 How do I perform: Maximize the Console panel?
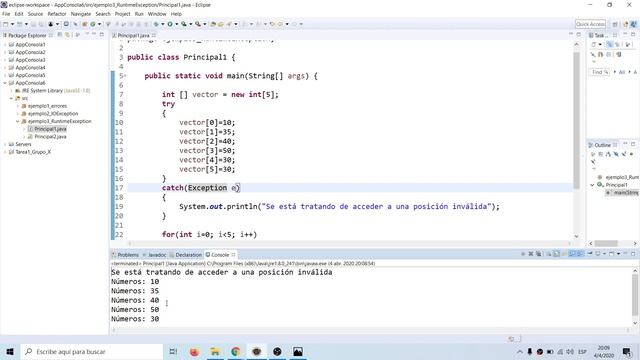click(x=633, y=254)
